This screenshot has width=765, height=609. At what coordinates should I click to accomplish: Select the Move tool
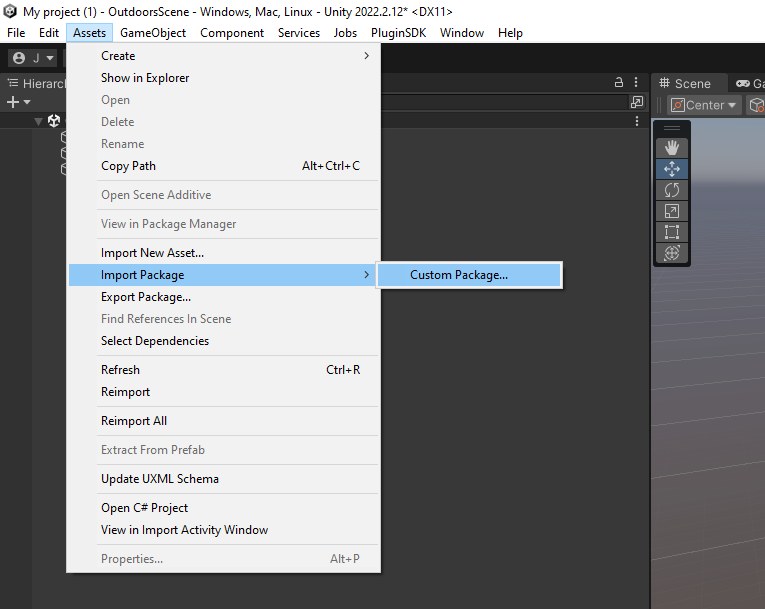coord(671,169)
